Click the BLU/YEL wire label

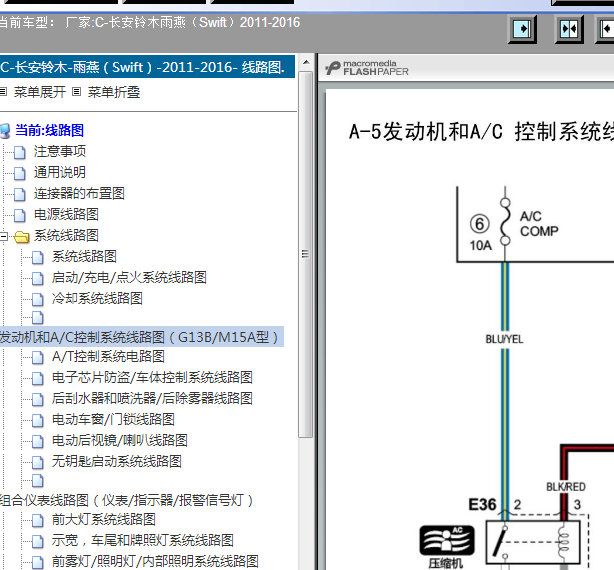tap(504, 339)
